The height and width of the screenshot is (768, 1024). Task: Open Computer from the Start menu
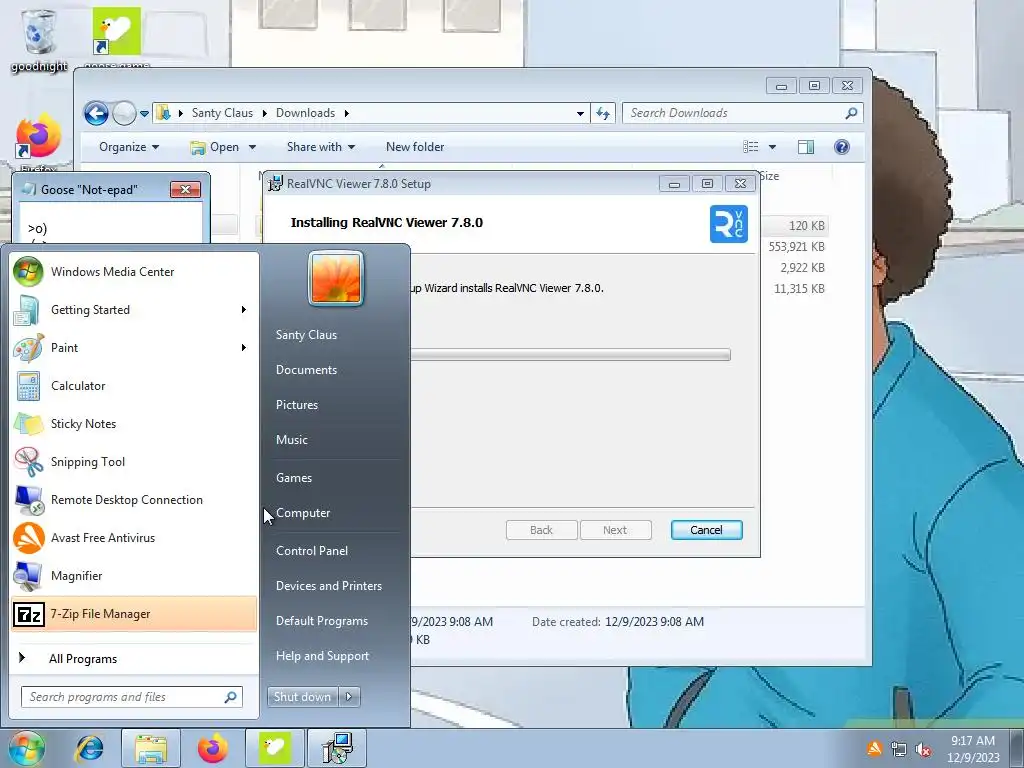pyautogui.click(x=303, y=513)
